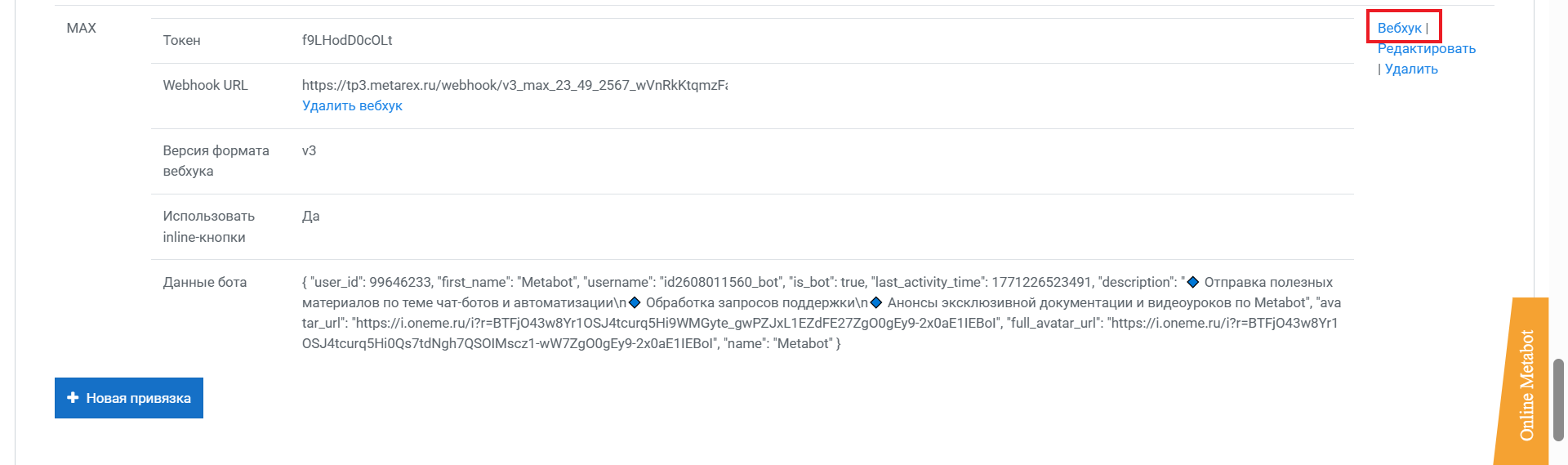Open the Online Metabot side widget
Screen dimensions: 1568x465
1525,384
